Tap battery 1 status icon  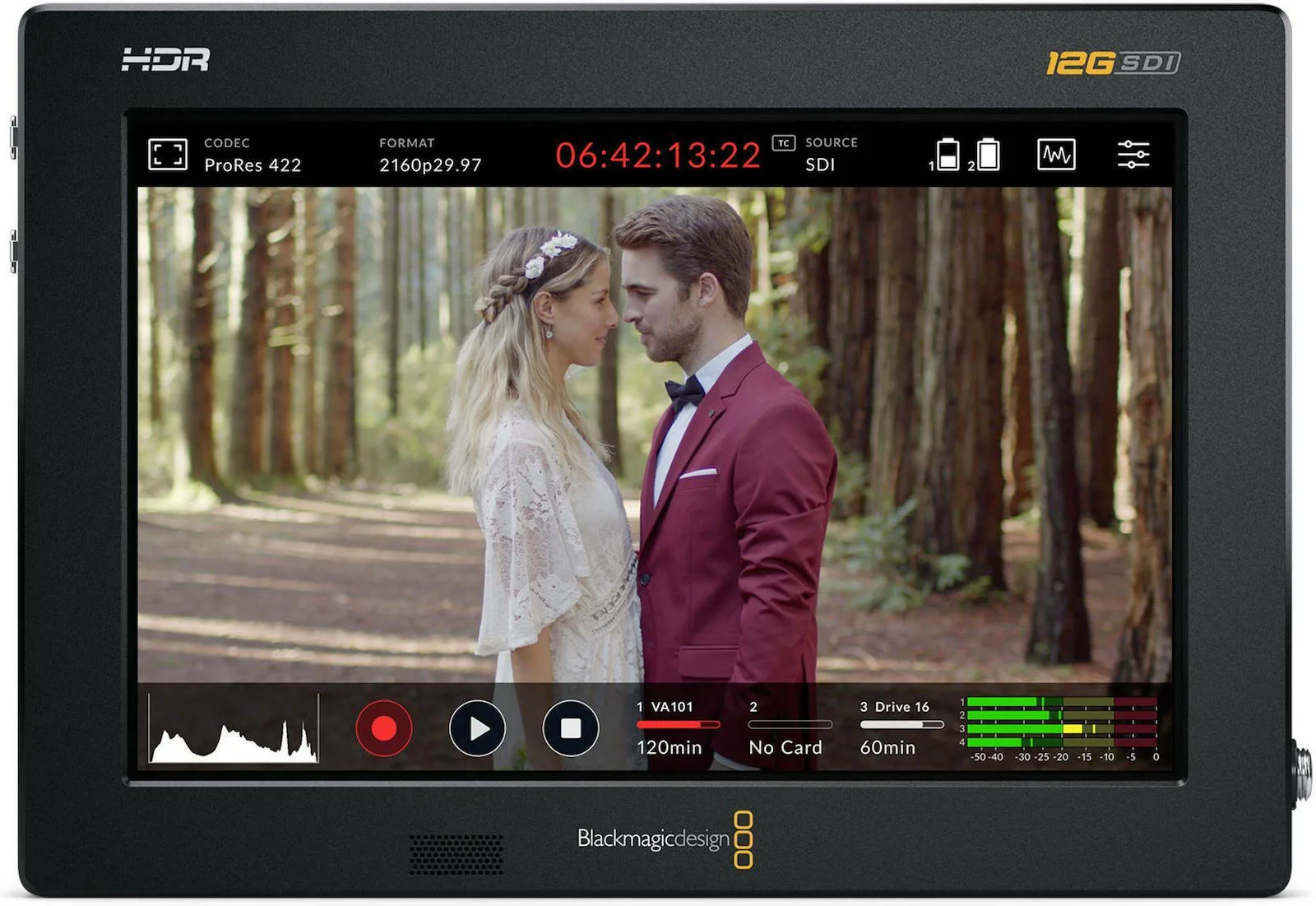point(945,155)
